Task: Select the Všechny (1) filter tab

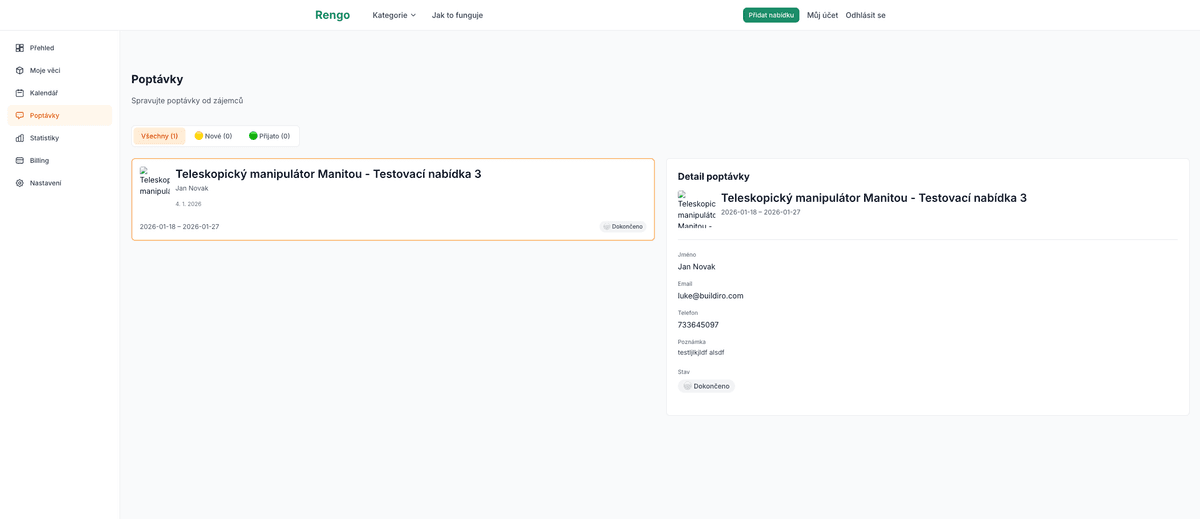Action: (159, 136)
